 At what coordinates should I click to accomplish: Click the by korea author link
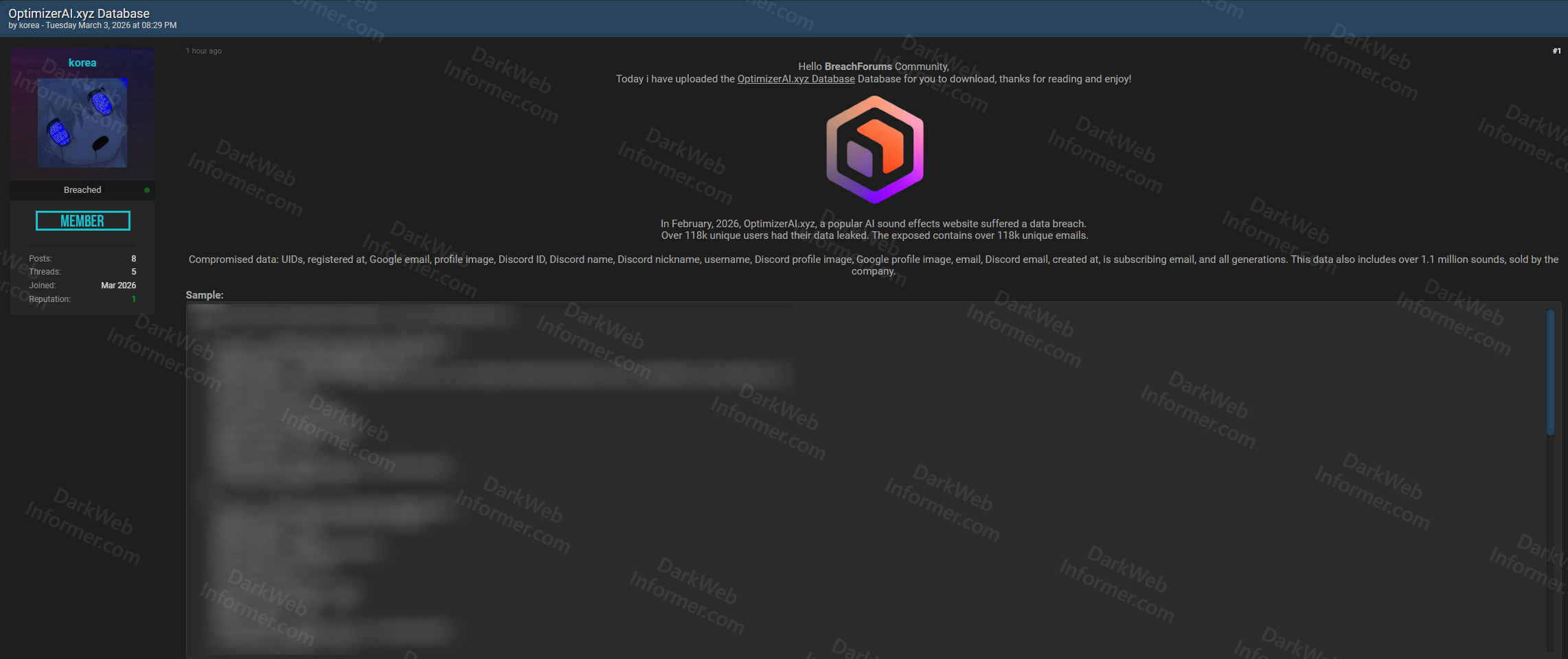click(x=23, y=25)
